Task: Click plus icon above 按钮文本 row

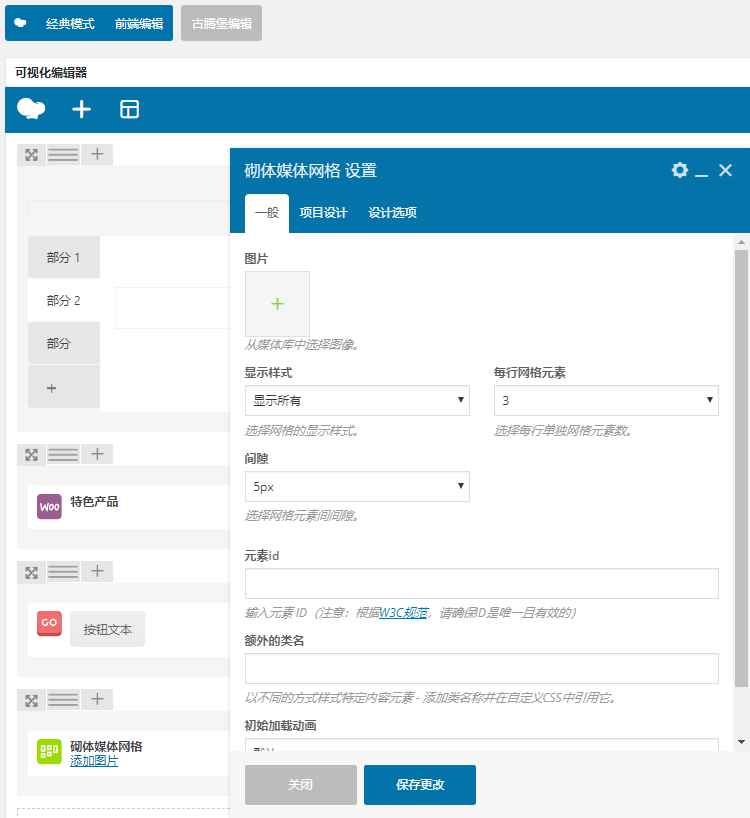Action: point(97,572)
